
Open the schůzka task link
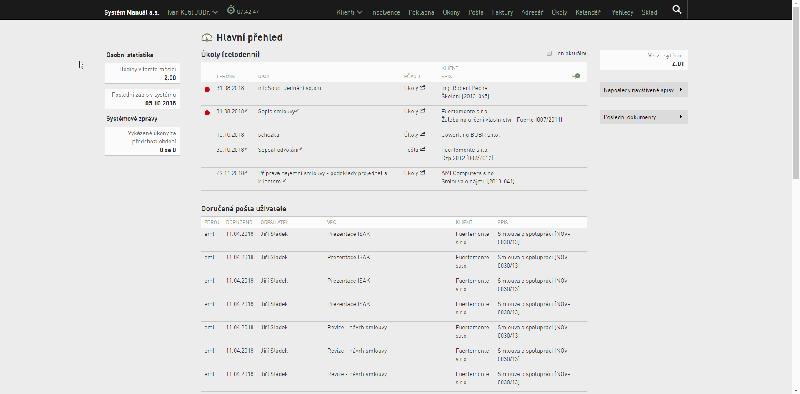(268, 135)
